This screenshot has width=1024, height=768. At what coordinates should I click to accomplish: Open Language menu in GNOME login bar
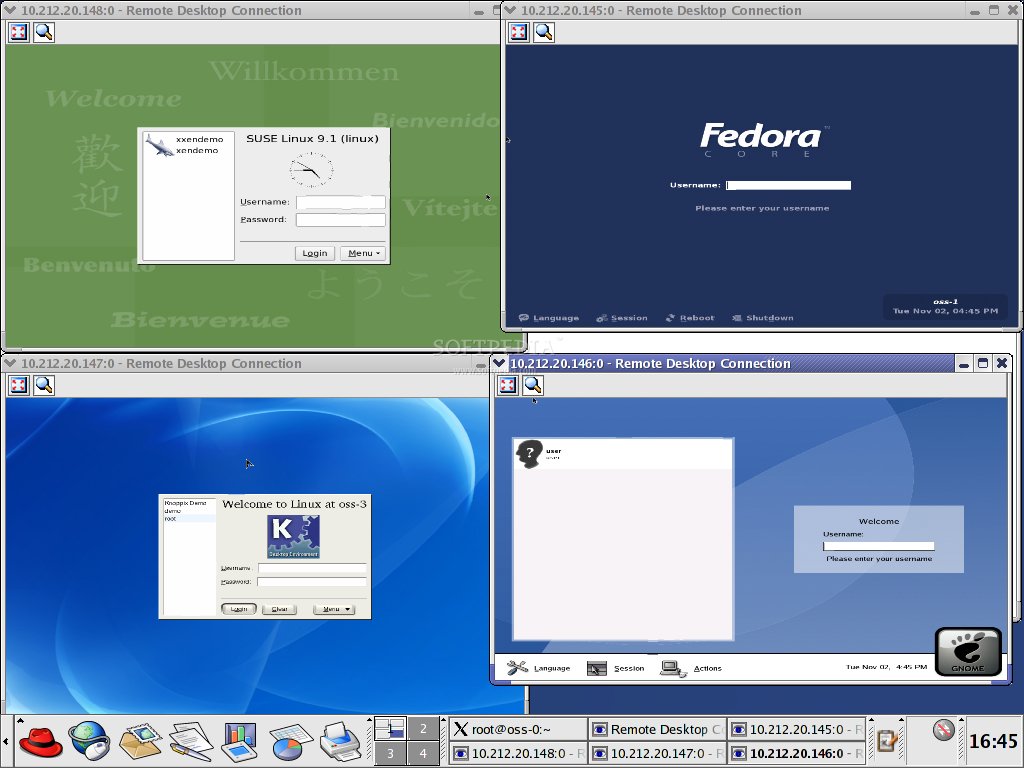[539, 668]
